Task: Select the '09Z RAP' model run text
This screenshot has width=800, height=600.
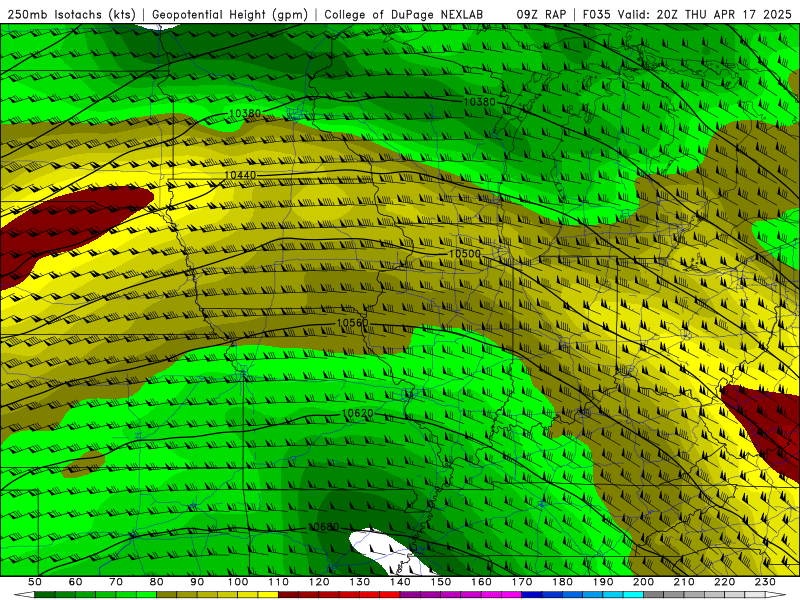Action: (x=541, y=15)
